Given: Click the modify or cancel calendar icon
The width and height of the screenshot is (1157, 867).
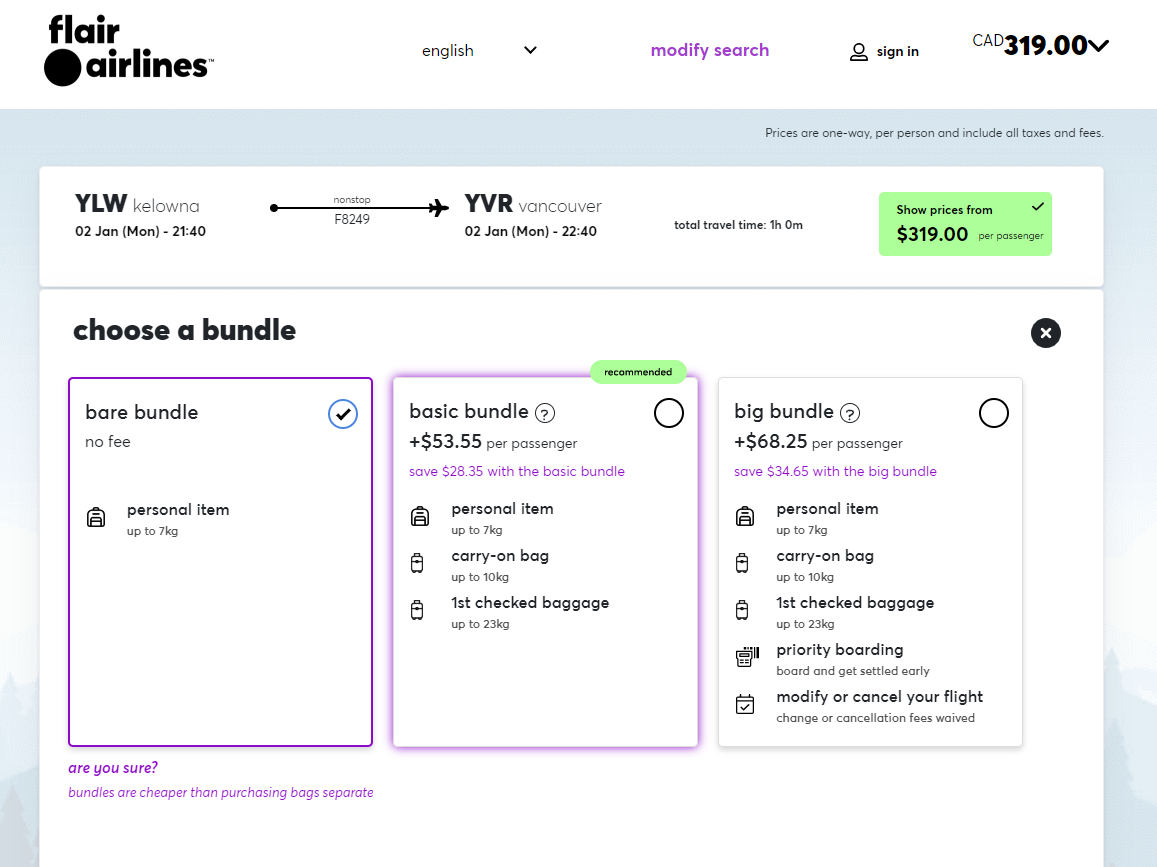Looking at the screenshot, I should point(745,704).
